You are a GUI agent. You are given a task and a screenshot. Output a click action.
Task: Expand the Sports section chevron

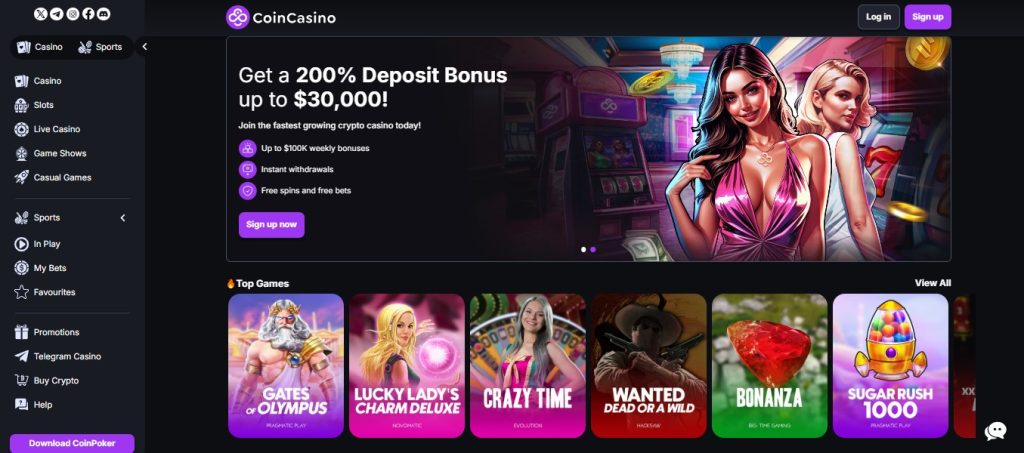(x=123, y=218)
